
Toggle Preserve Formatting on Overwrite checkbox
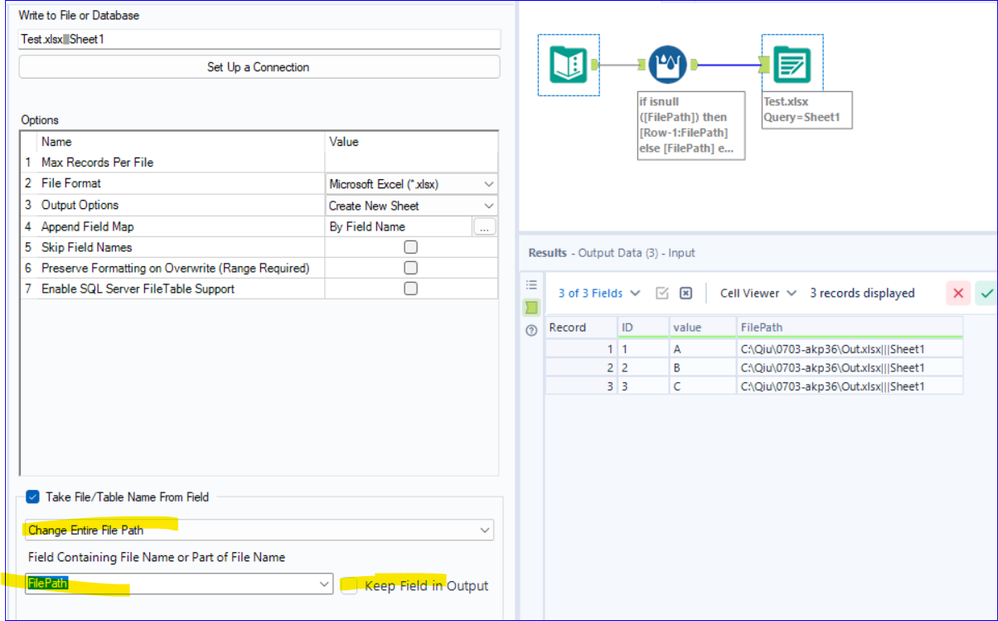pyautogui.click(x=410, y=268)
